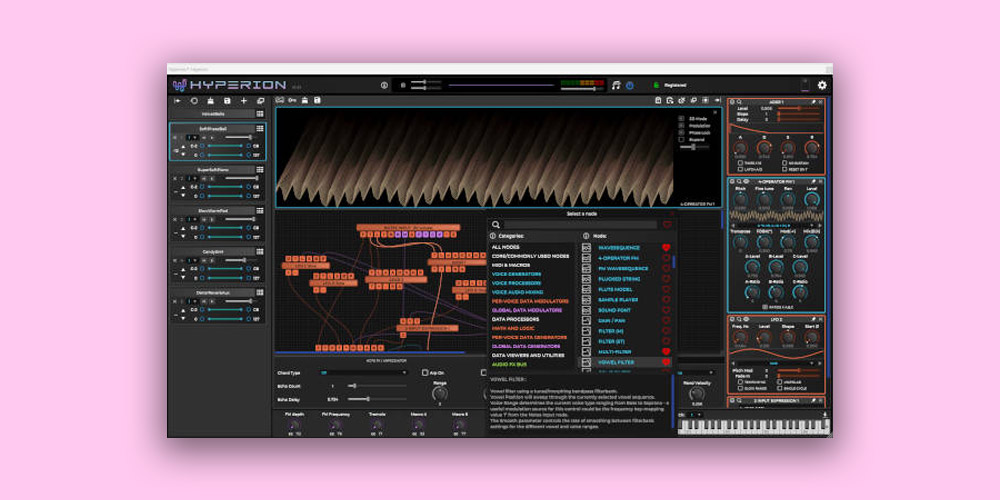Enable the Arp On checkbox
Viewport: 1000px width, 500px height.
point(425,372)
